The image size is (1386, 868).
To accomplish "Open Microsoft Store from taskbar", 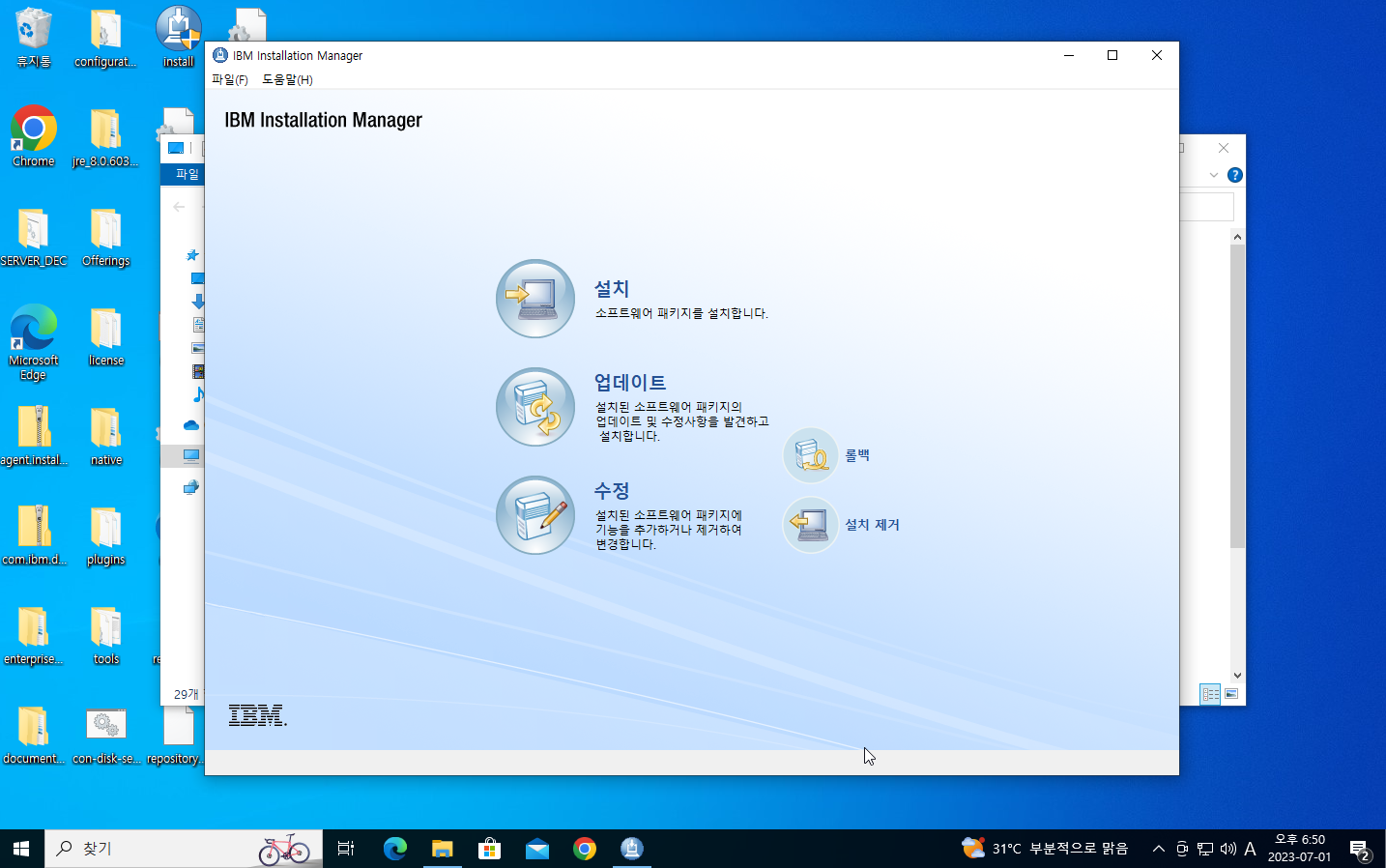I will 489,849.
